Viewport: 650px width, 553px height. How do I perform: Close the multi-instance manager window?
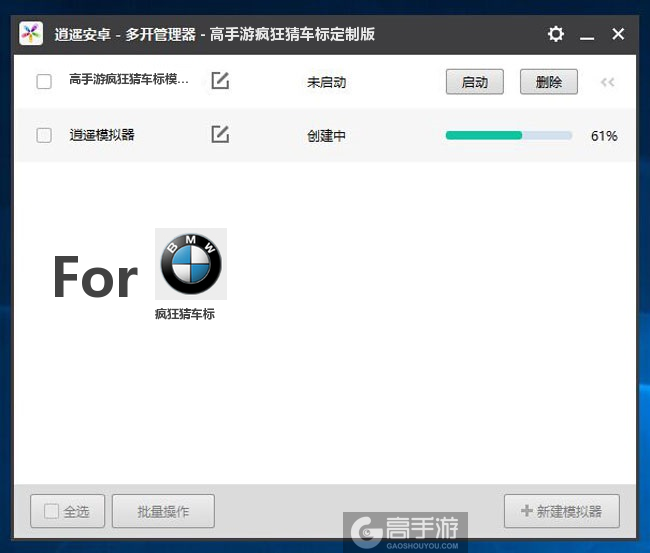618,34
